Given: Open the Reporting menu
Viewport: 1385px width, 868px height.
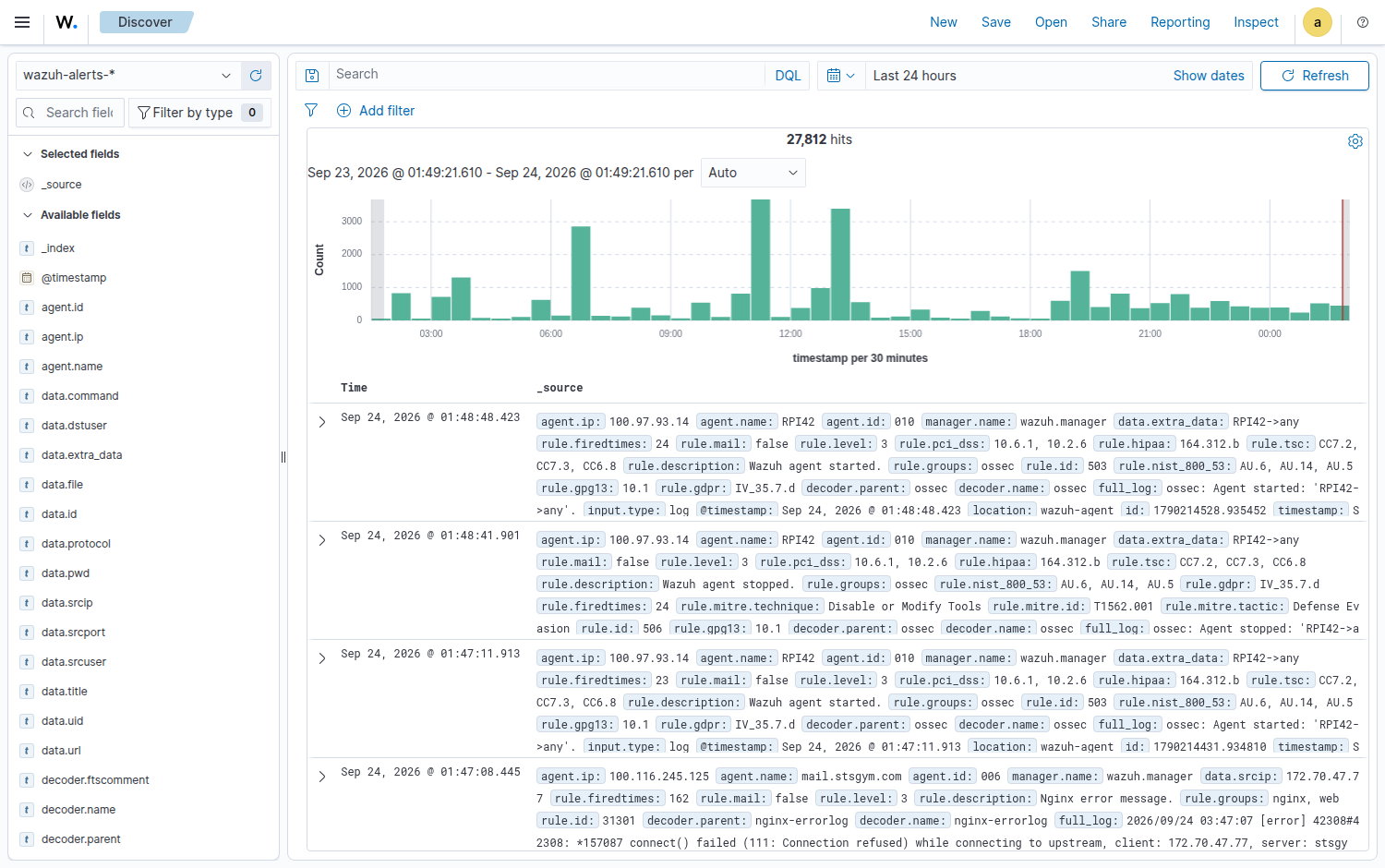Looking at the screenshot, I should [x=1180, y=22].
